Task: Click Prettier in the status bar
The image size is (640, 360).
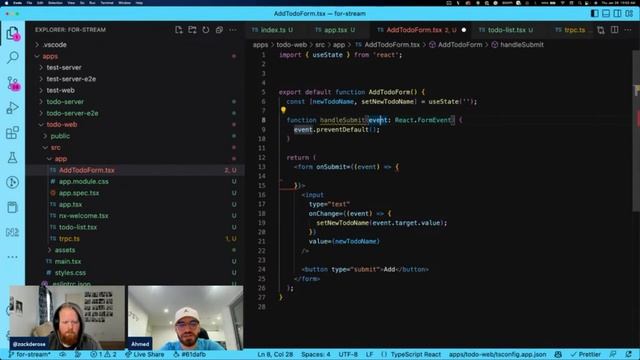Action: (586, 354)
